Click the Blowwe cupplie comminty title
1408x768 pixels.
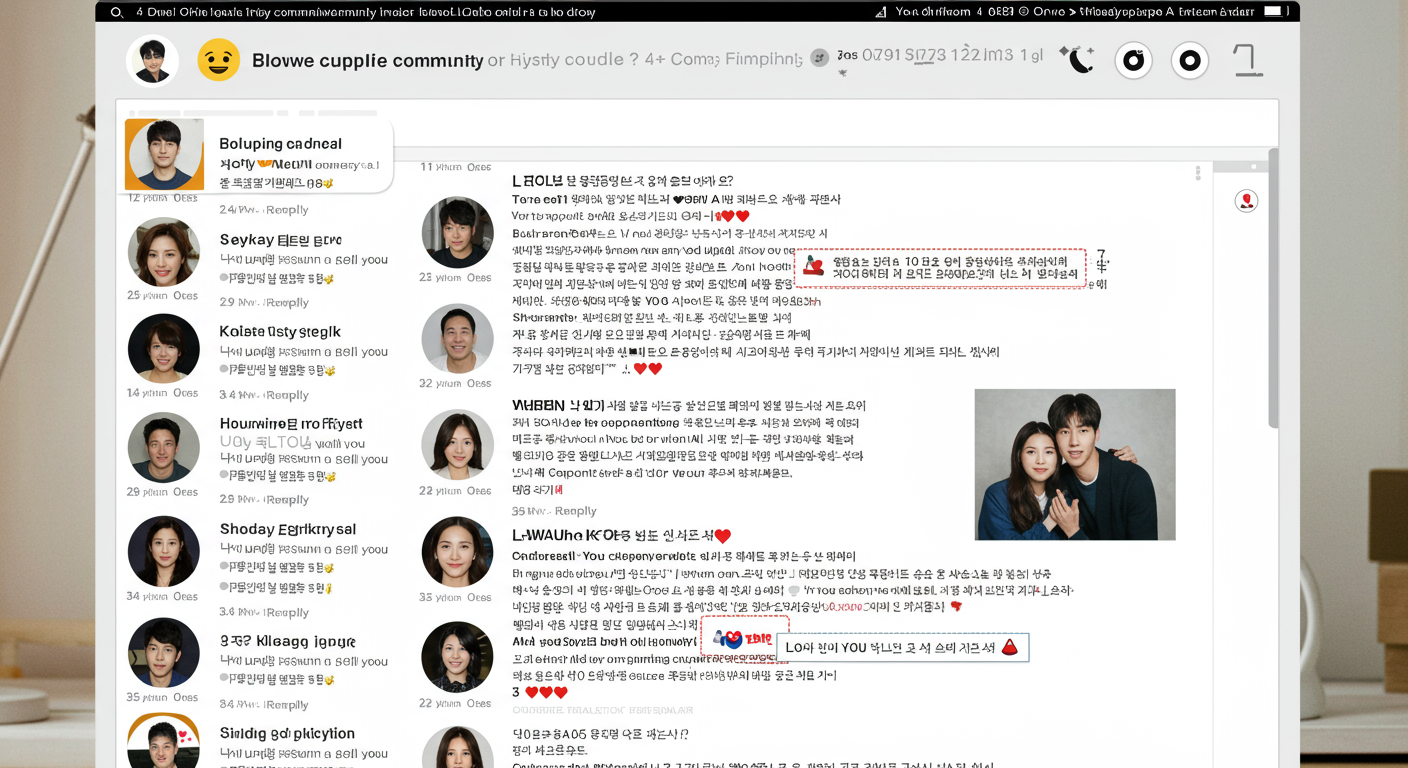point(368,60)
